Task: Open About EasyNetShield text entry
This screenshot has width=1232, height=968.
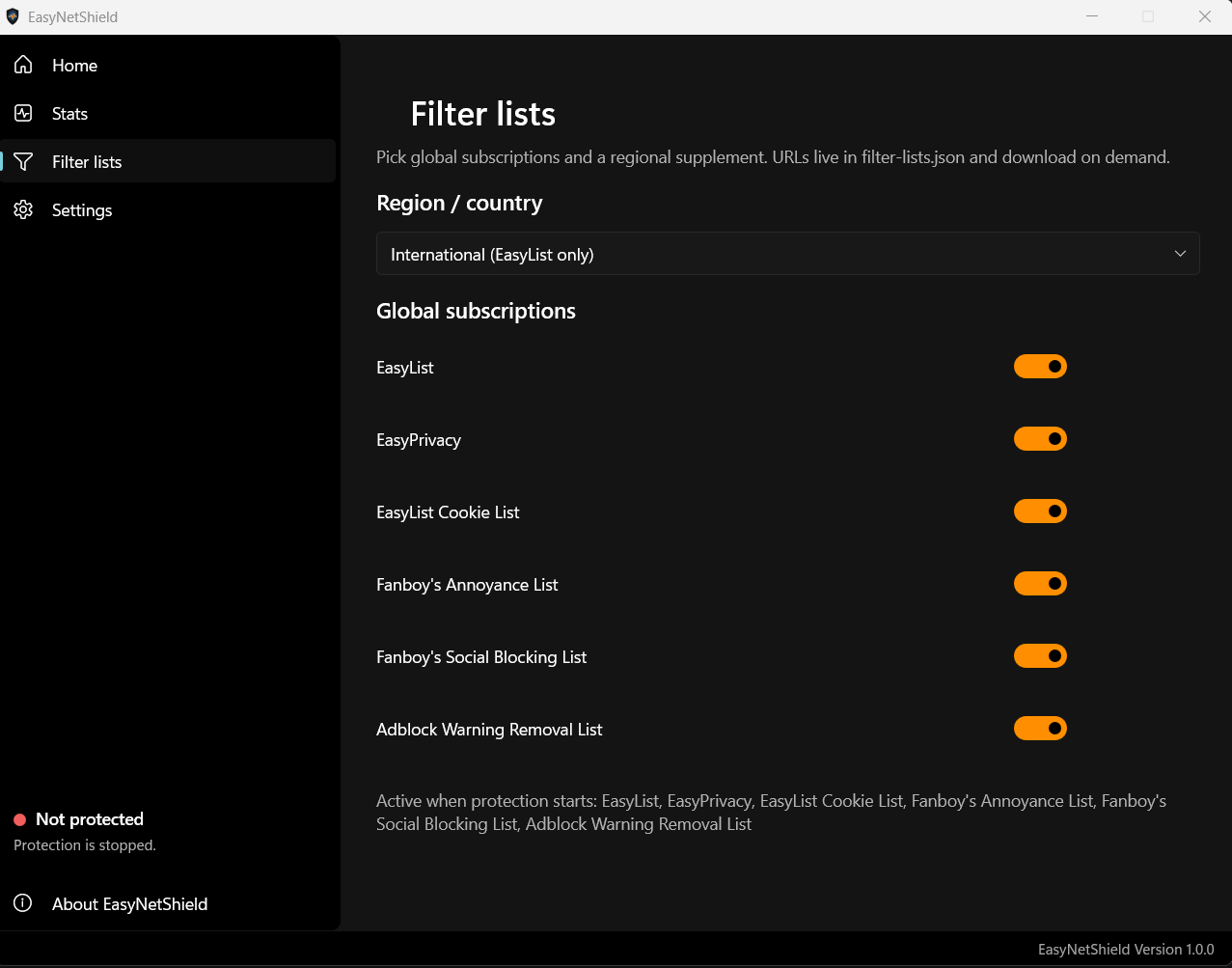Action: 129,904
